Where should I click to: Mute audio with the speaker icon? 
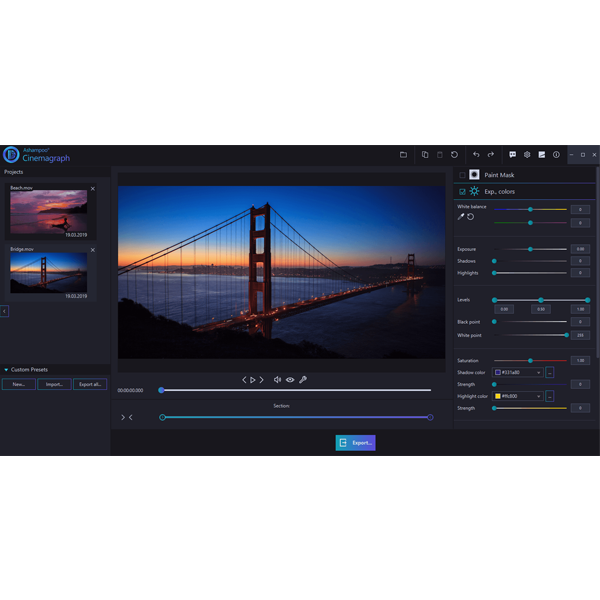pos(277,380)
